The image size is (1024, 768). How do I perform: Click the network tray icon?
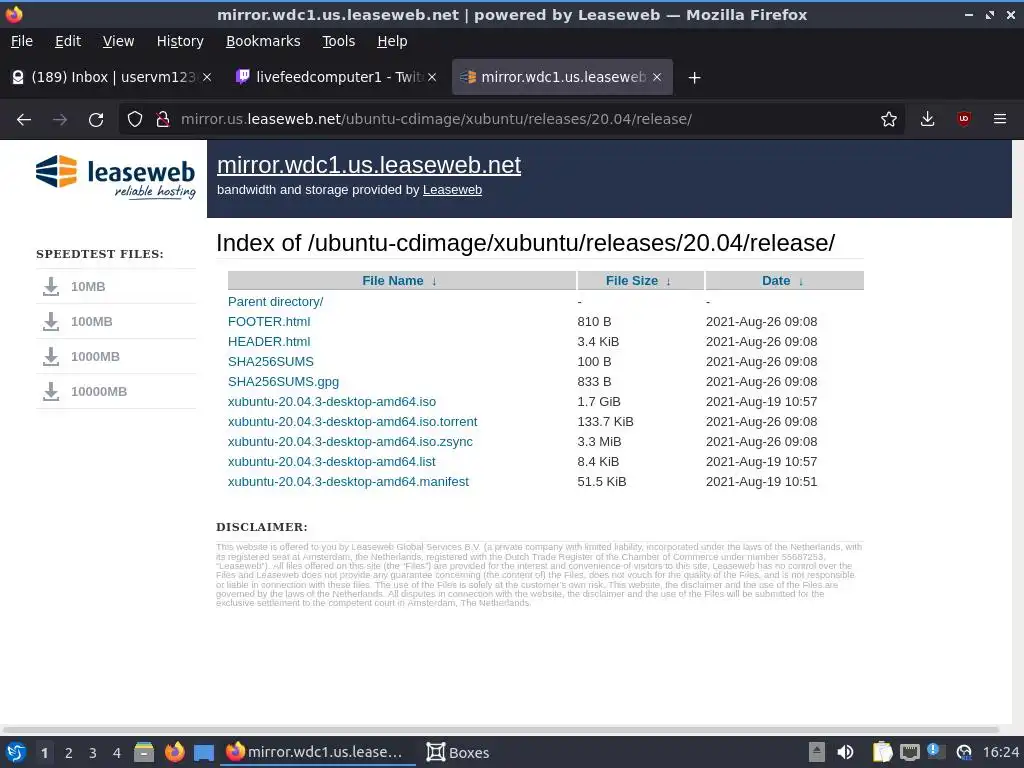(909, 753)
